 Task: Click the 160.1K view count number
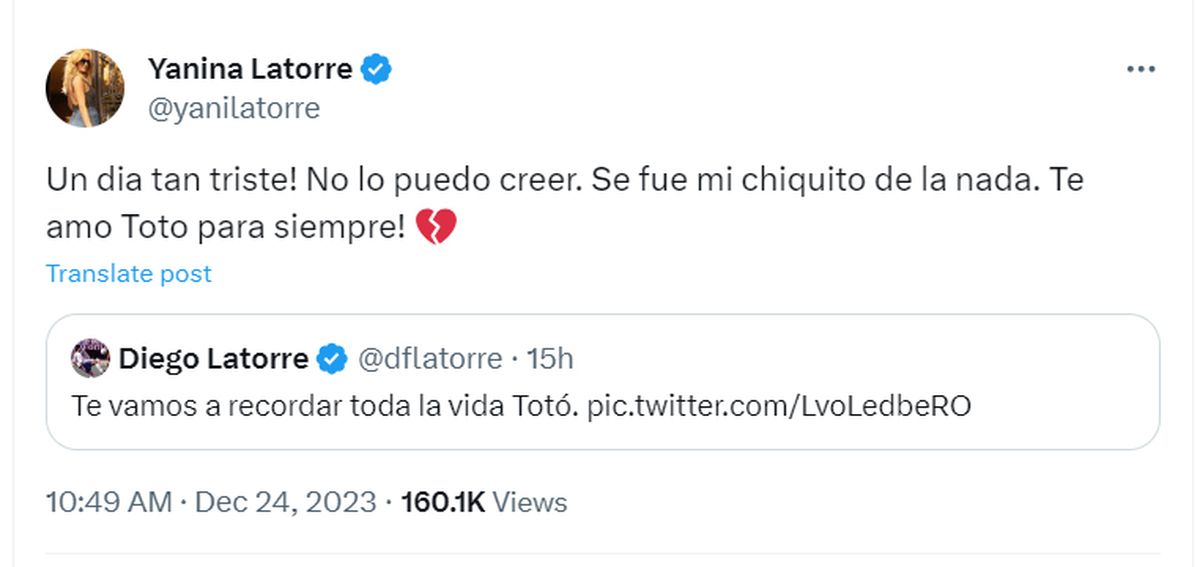442,502
